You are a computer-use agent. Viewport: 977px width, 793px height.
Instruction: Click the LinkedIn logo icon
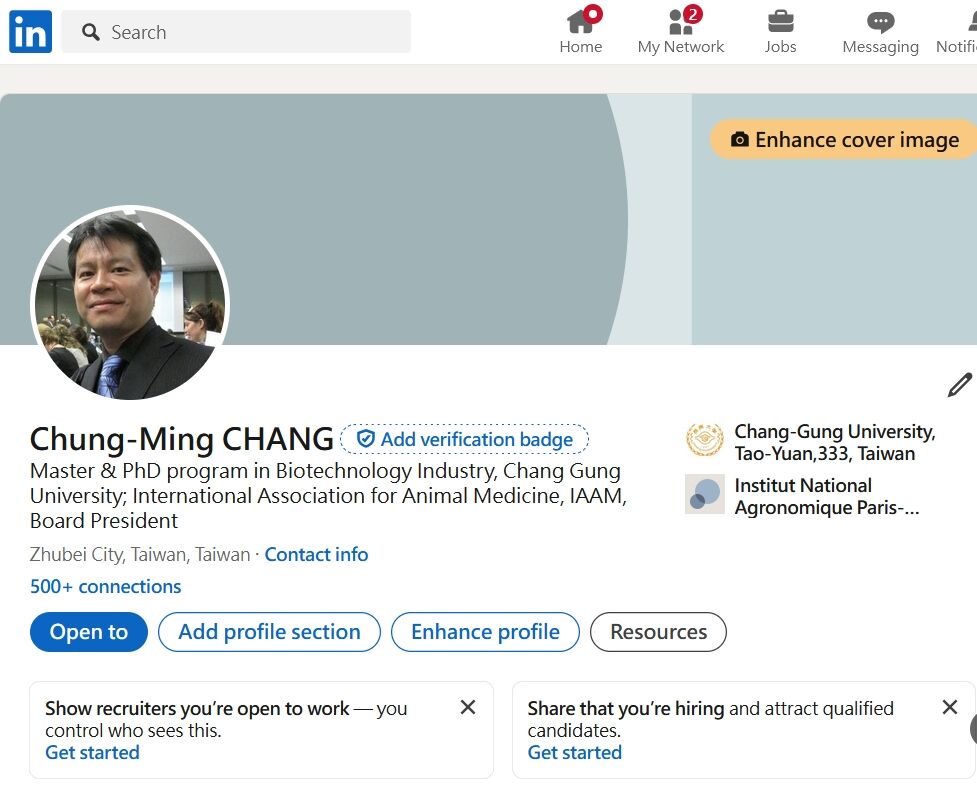pyautogui.click(x=30, y=32)
